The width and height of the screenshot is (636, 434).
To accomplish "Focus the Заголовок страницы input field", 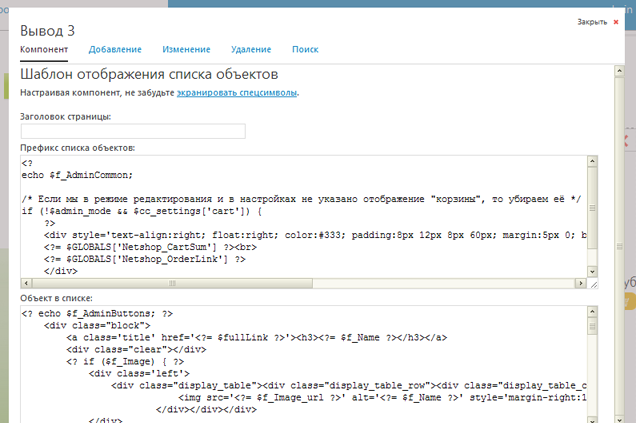I will 133,131.
